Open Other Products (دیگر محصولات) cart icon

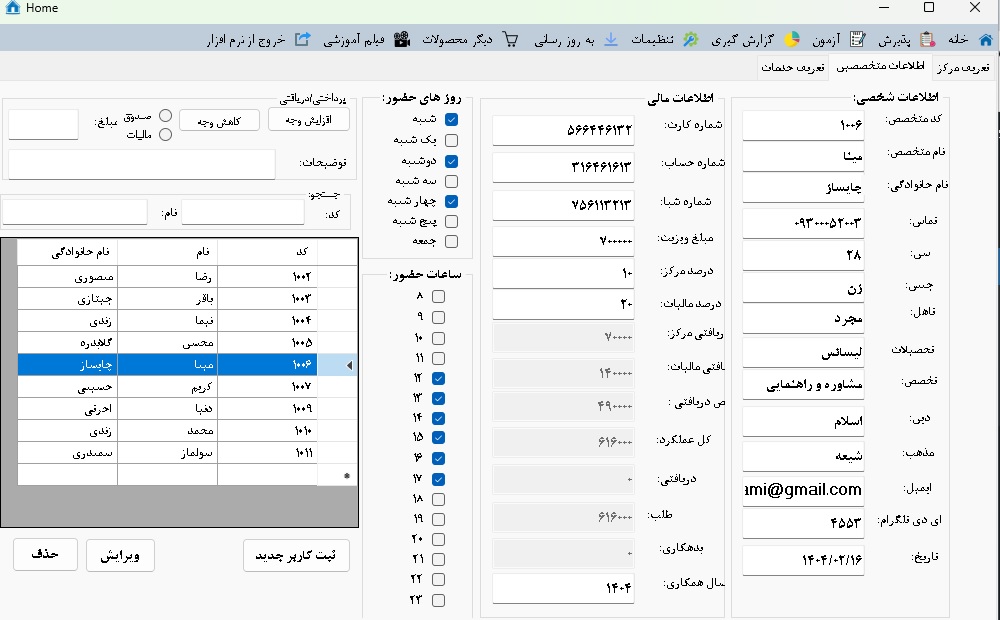point(510,40)
